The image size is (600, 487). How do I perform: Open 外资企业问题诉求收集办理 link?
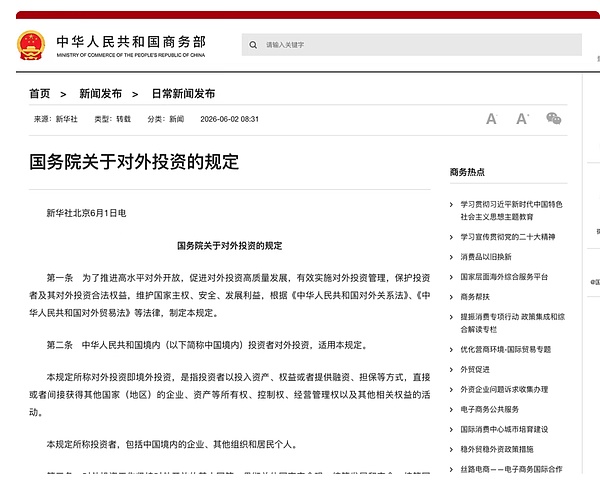coord(504,389)
